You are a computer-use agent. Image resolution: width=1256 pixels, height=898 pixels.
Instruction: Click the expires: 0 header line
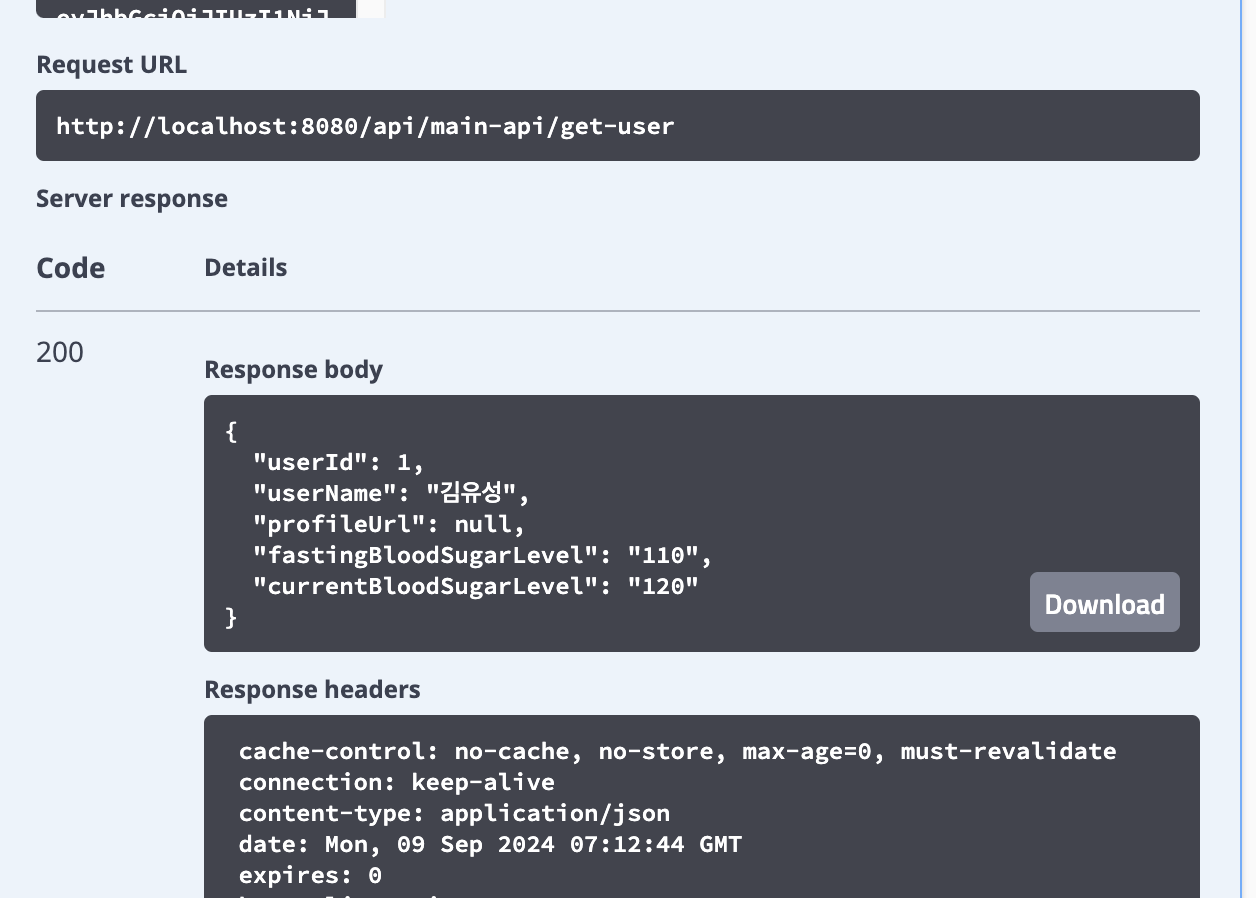coord(311,875)
